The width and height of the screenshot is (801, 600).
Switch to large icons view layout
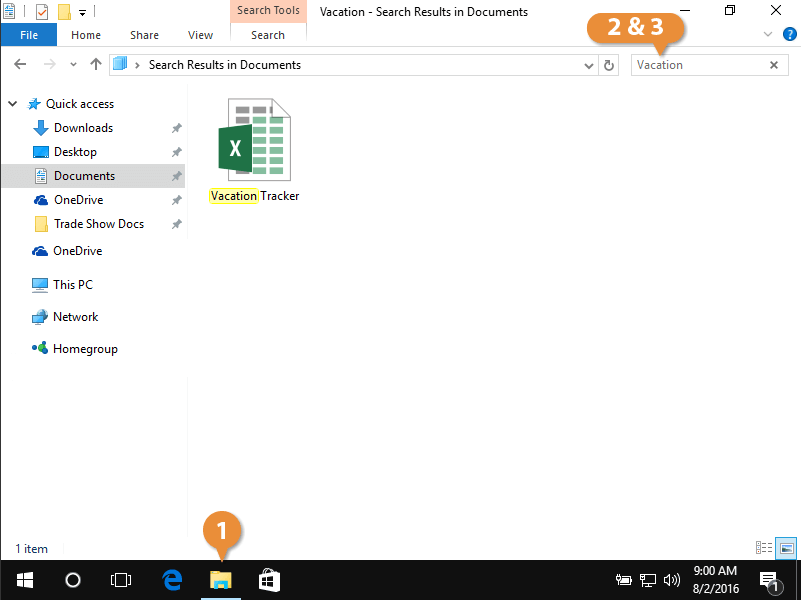(x=786, y=548)
